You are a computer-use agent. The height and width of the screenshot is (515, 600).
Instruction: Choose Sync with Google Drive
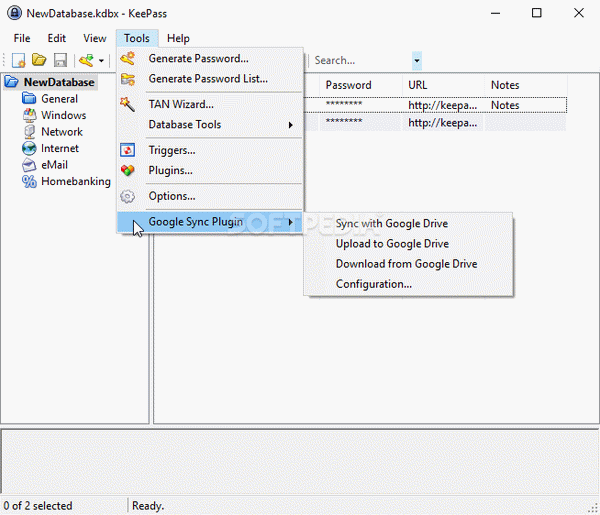(x=408, y=223)
